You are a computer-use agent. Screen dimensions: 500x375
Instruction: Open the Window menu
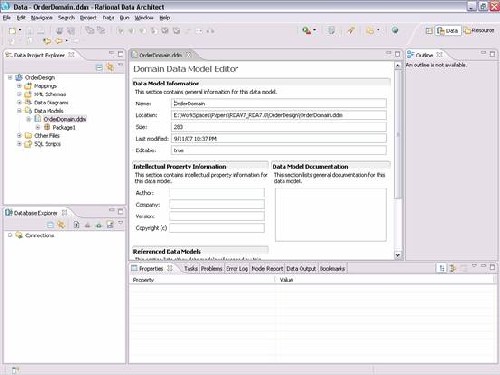coord(144,18)
